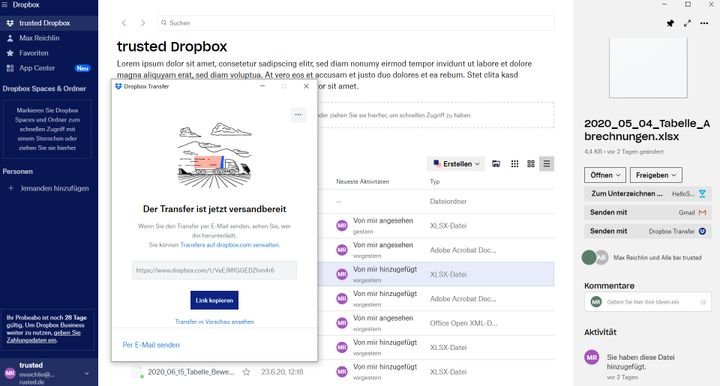Go back with the left arrow
The width and height of the screenshot is (720, 386).
point(124,23)
